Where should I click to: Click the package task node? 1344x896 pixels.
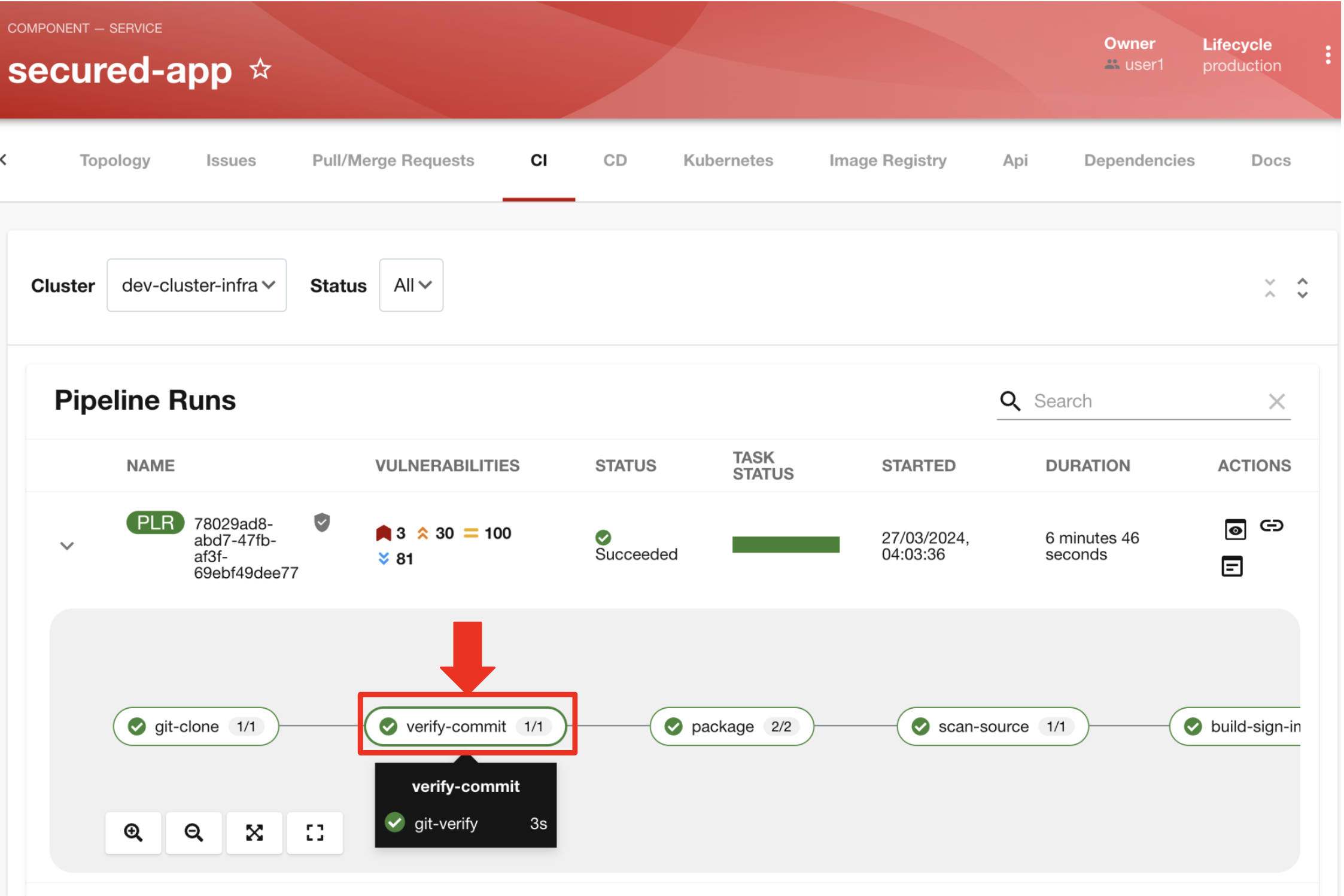pos(732,726)
